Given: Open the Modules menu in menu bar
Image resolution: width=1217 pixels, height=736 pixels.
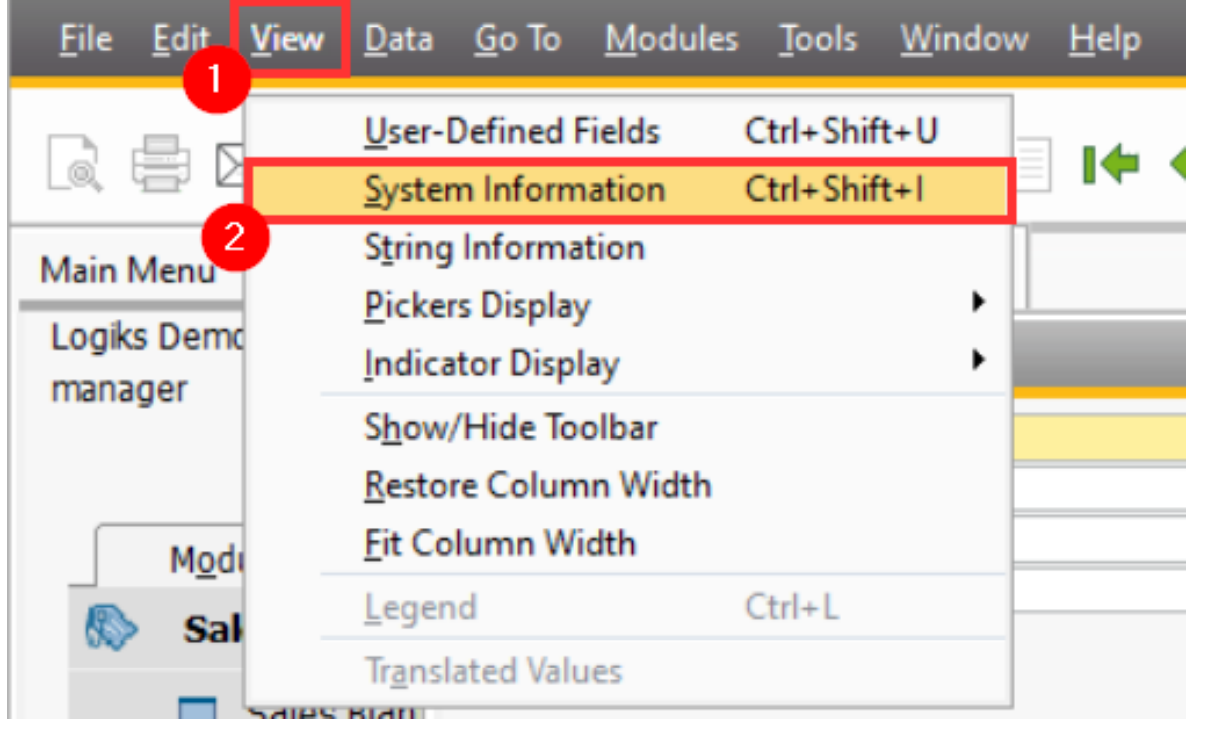Looking at the screenshot, I should (x=671, y=40).
